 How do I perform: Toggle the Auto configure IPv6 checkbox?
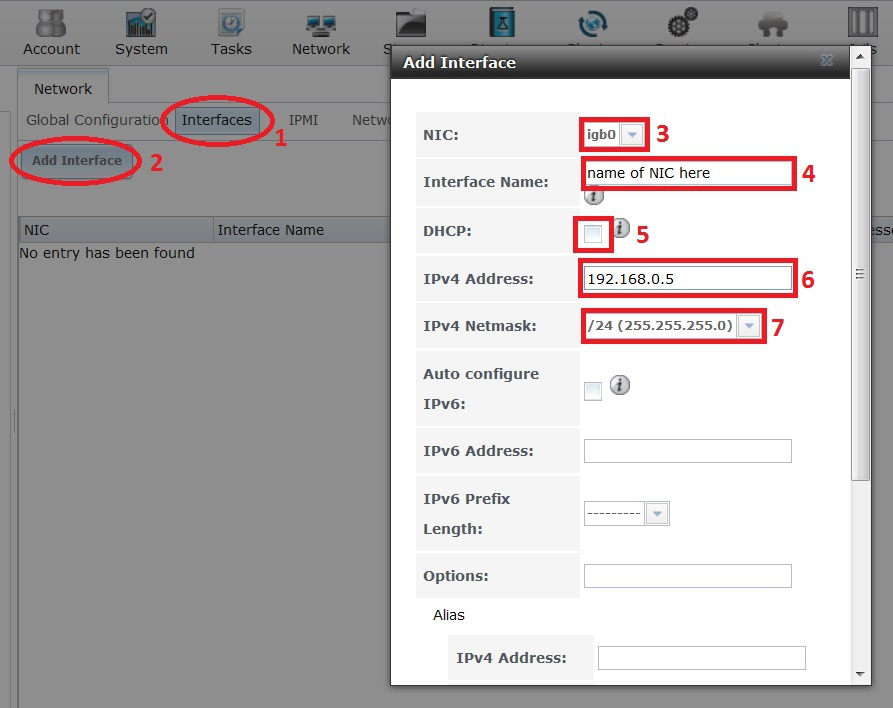coord(593,391)
